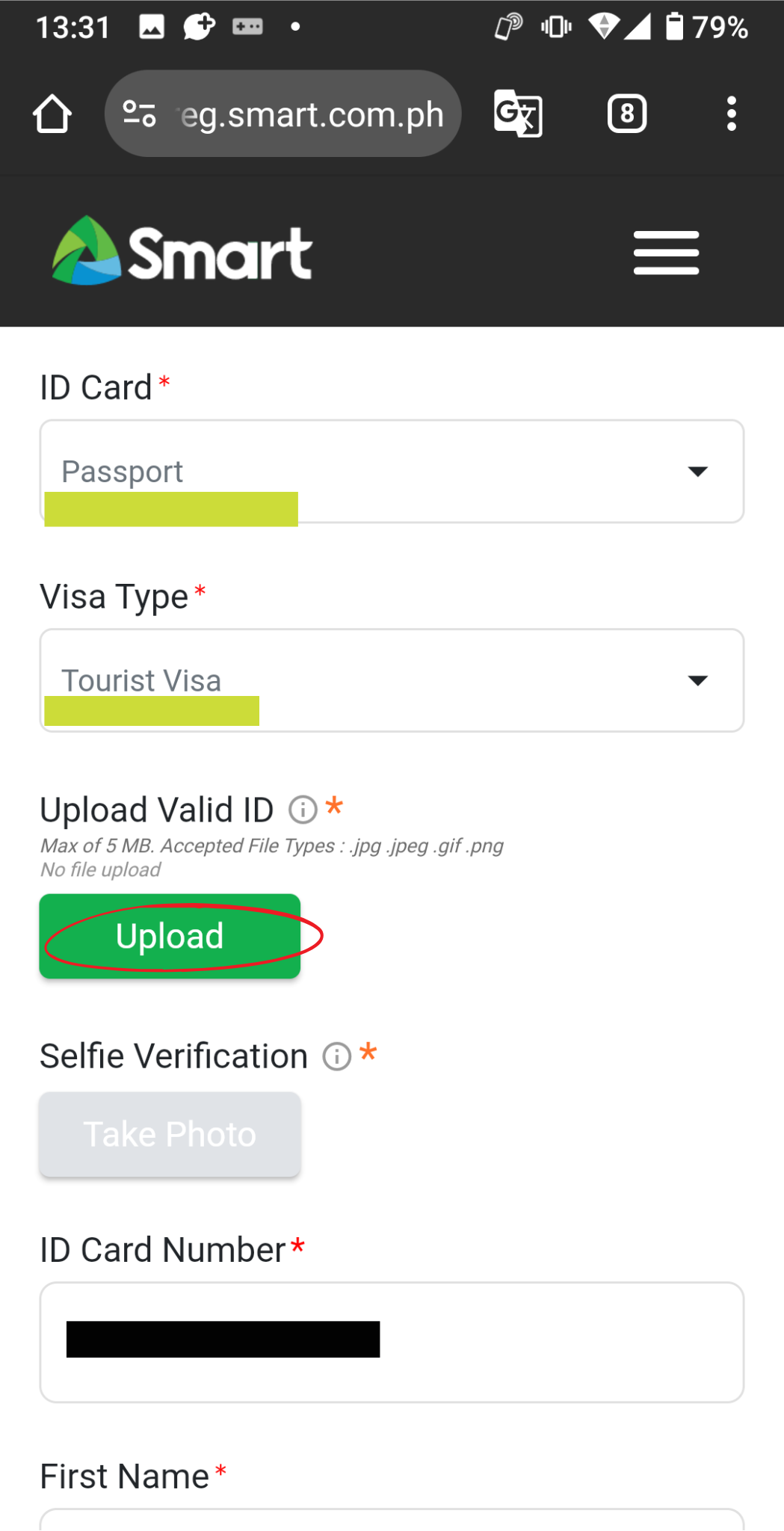Click the green Upload button
This screenshot has height=1531, width=784.
170,936
